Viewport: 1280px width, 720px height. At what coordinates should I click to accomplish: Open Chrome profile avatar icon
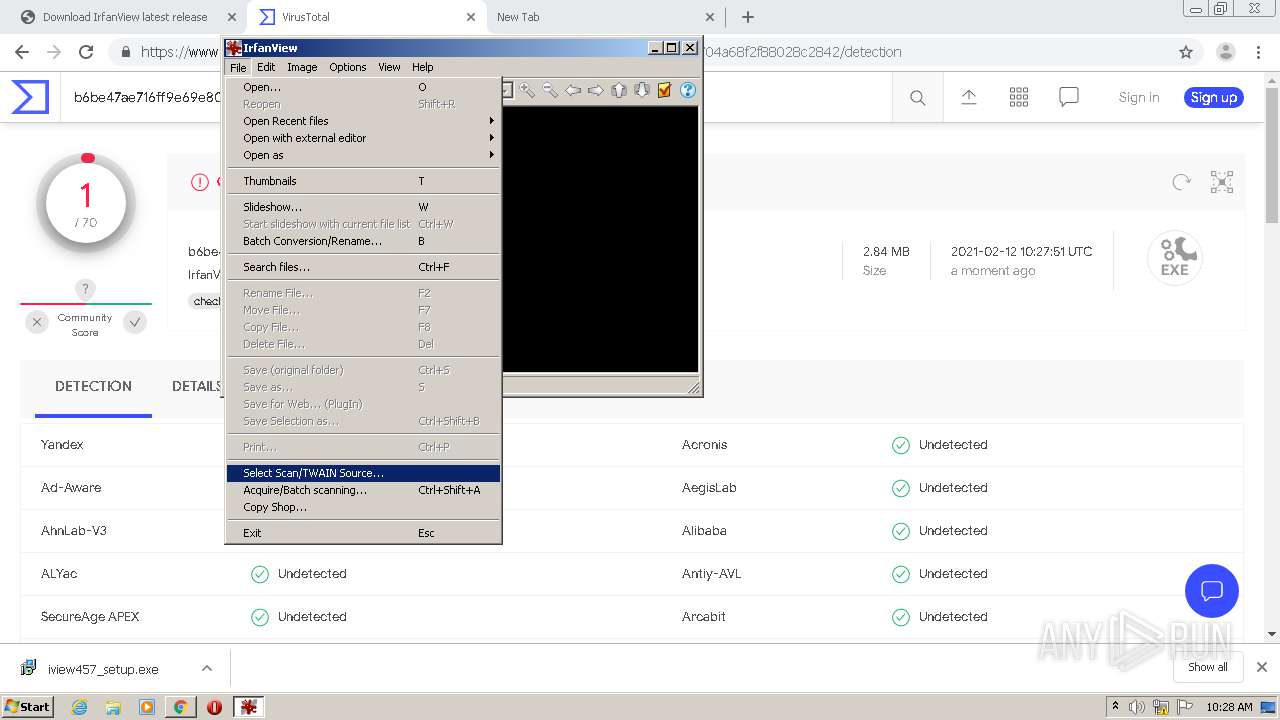tap(1226, 52)
